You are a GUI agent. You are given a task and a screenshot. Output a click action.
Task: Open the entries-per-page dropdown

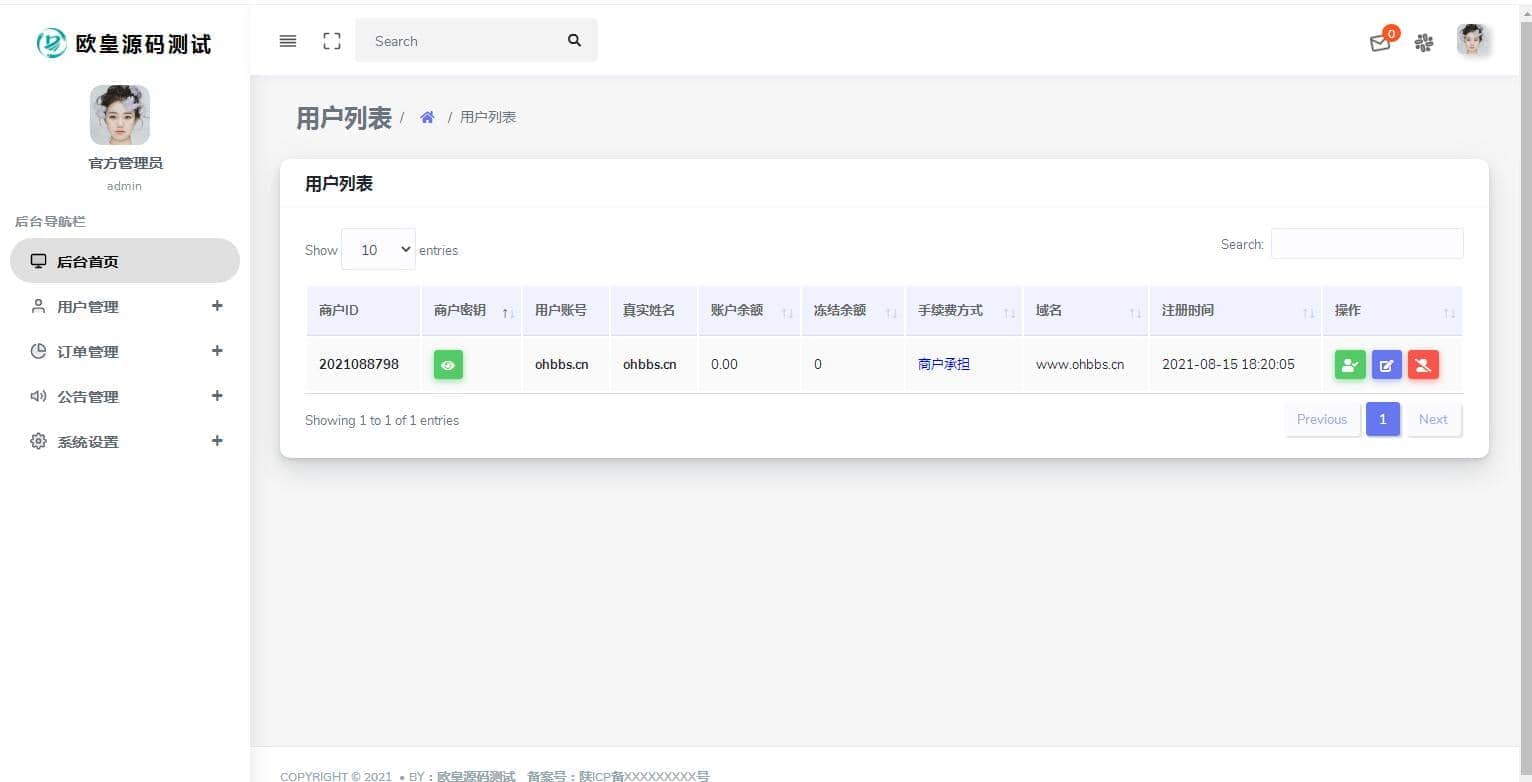click(x=378, y=250)
